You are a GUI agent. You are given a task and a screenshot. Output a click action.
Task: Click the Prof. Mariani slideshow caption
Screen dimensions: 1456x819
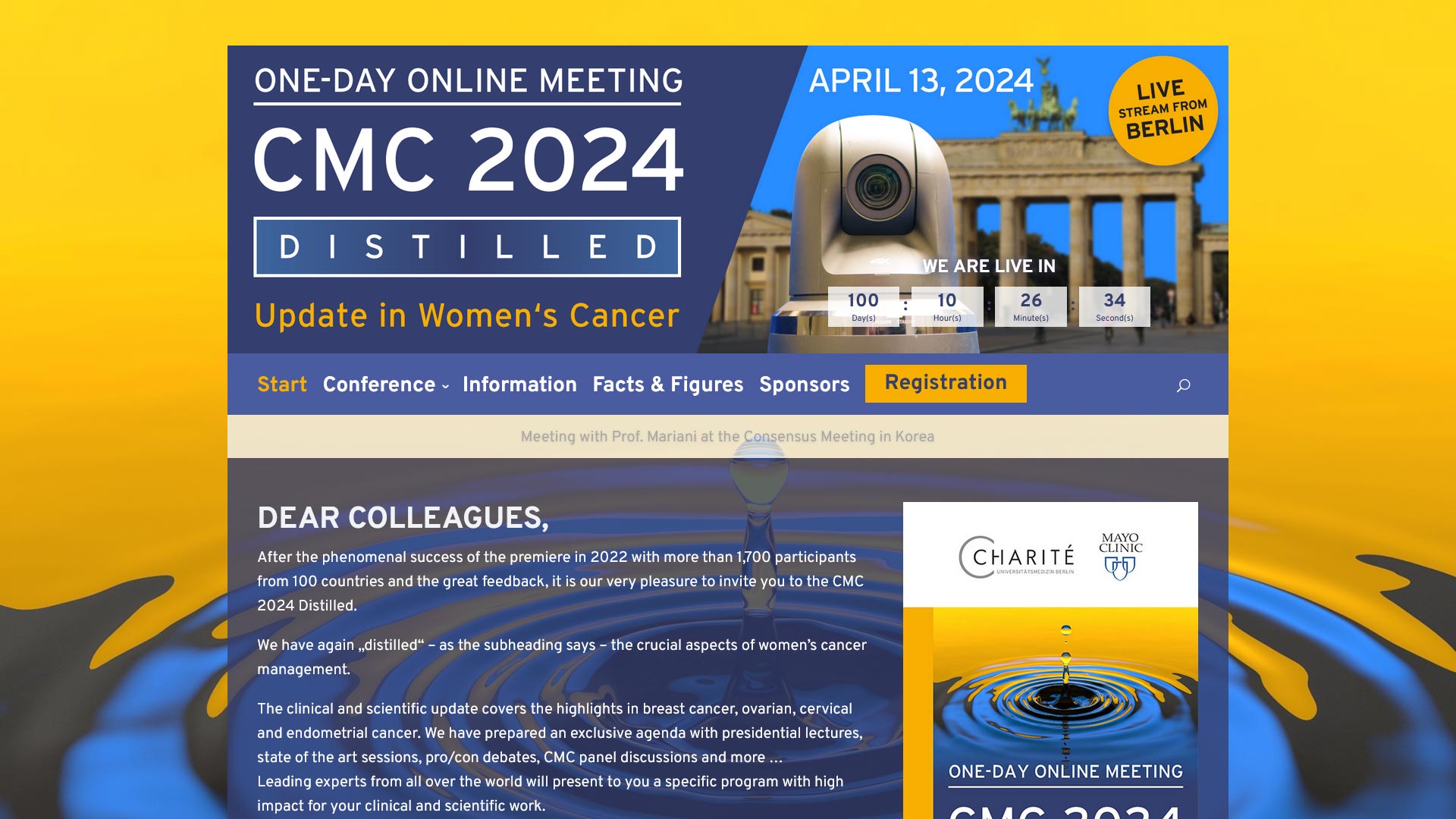tap(727, 437)
